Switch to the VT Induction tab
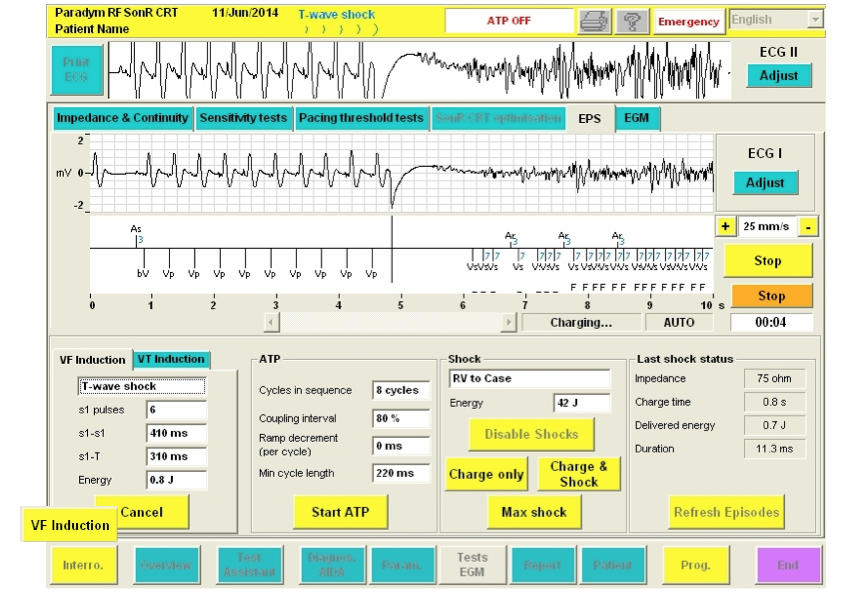This screenshot has height=602, width=843. pyautogui.click(x=169, y=360)
